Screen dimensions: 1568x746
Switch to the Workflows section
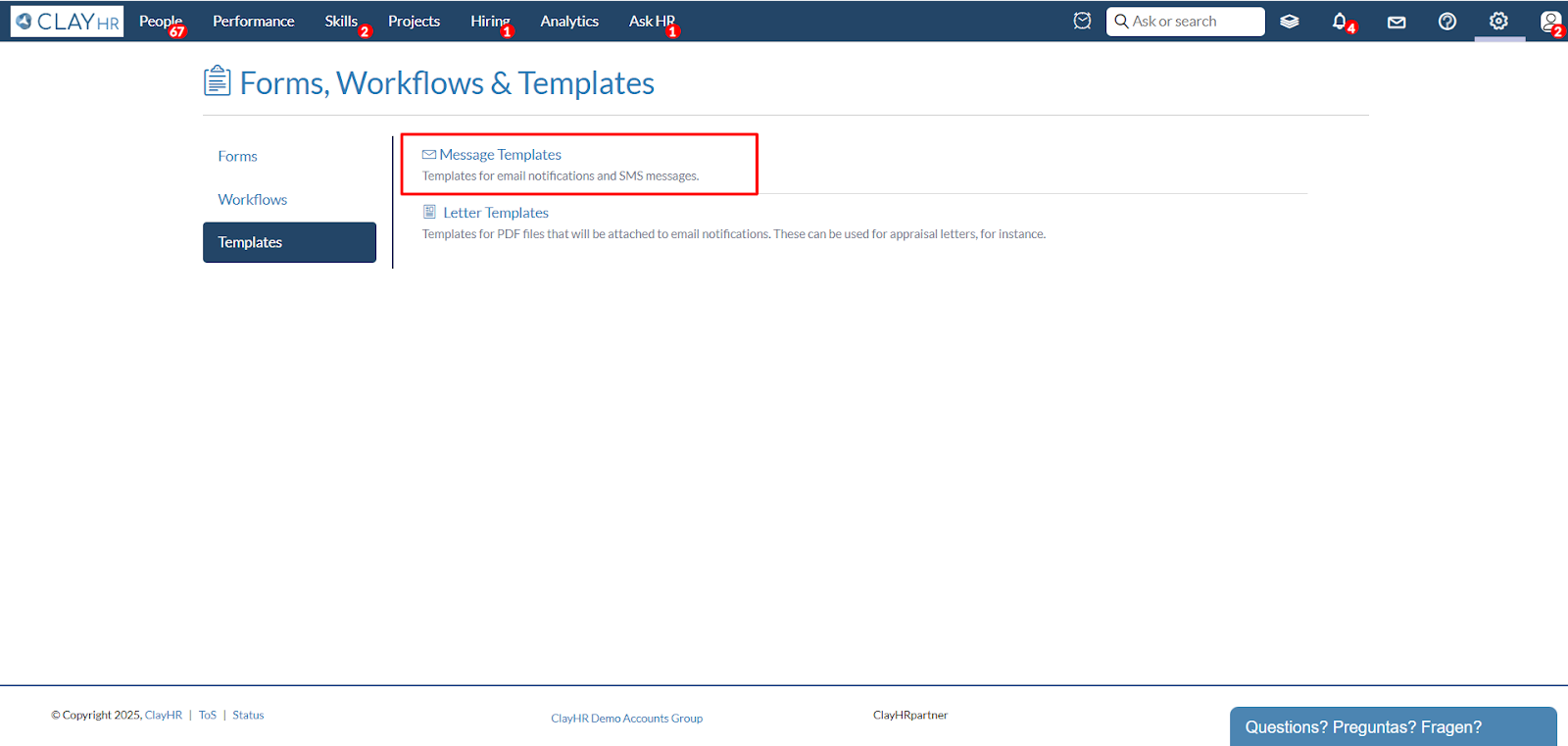[253, 199]
